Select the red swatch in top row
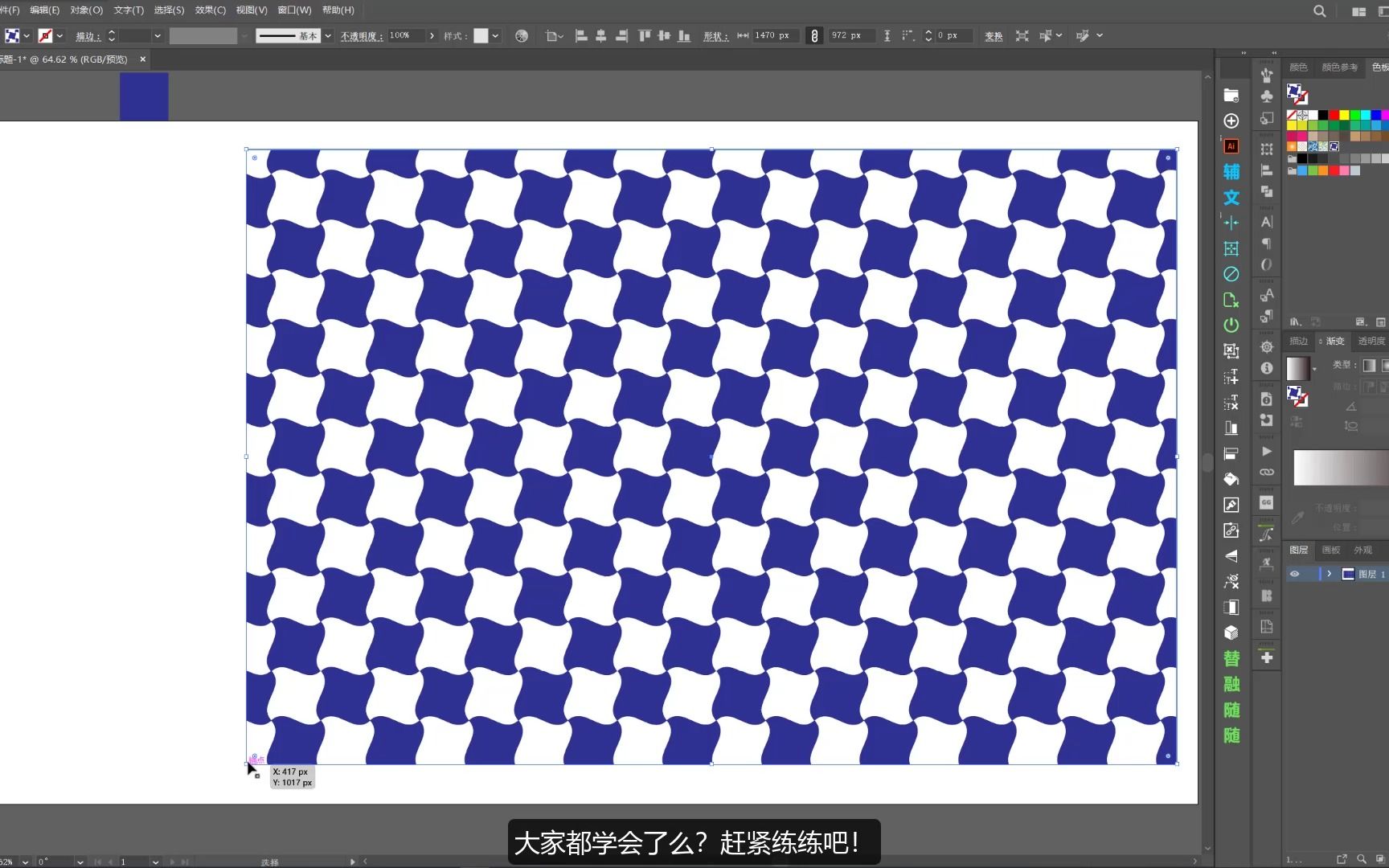1389x868 pixels. [1334, 116]
